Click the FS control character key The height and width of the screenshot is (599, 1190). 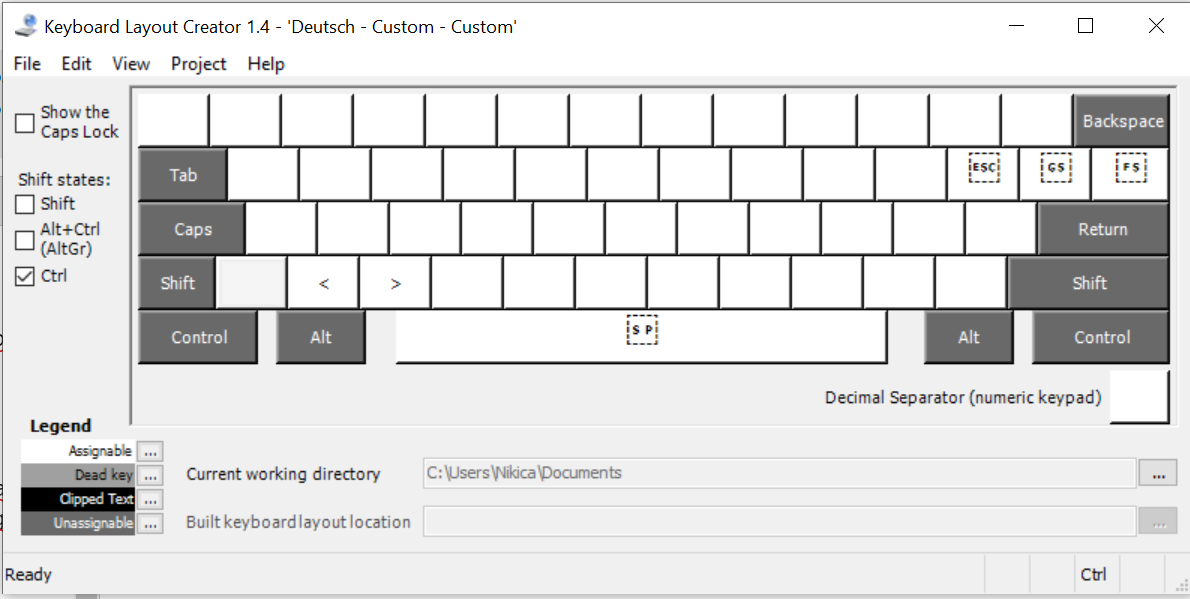tap(1131, 168)
